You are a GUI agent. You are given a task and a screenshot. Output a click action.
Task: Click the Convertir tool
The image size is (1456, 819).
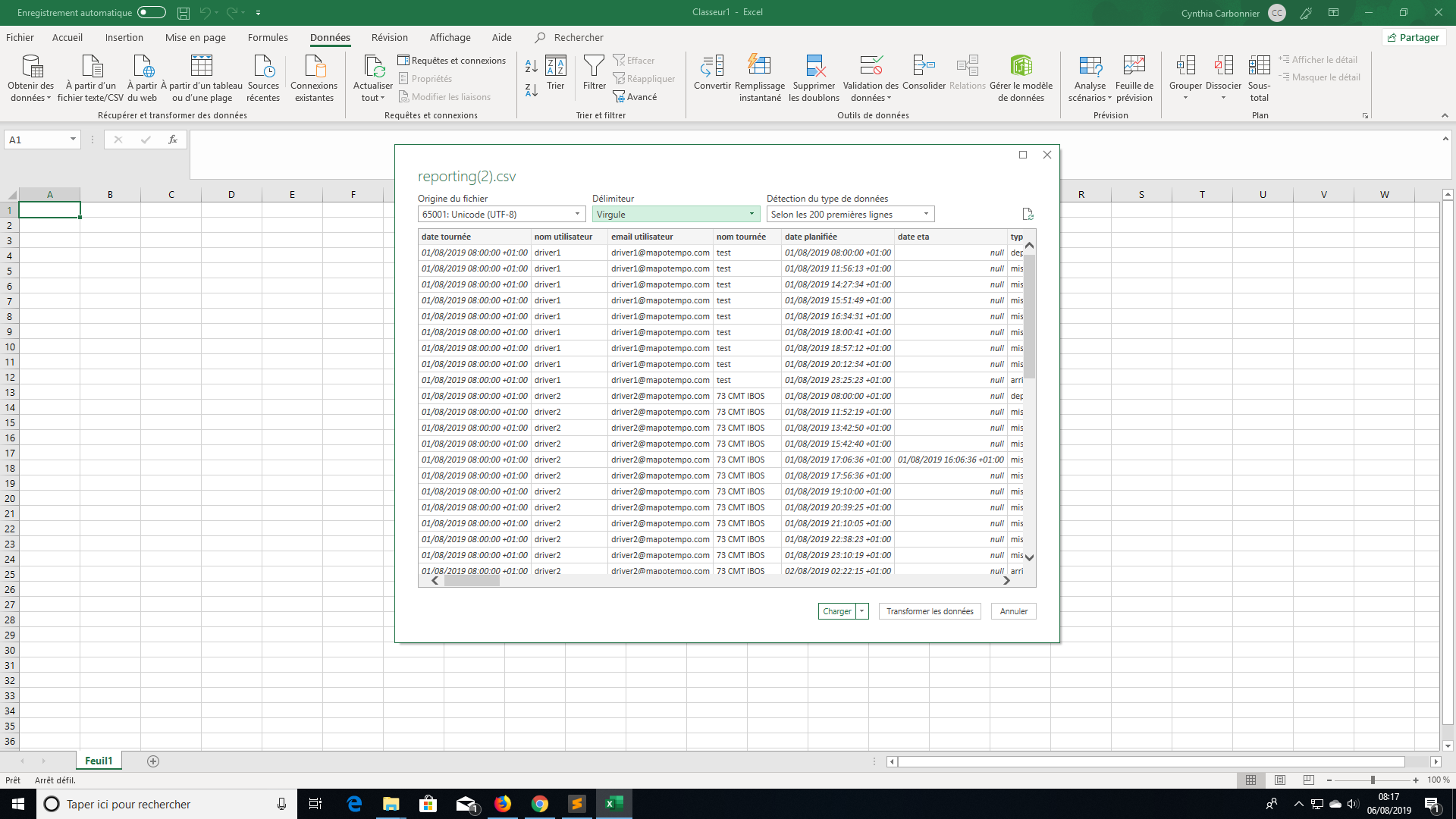[712, 73]
